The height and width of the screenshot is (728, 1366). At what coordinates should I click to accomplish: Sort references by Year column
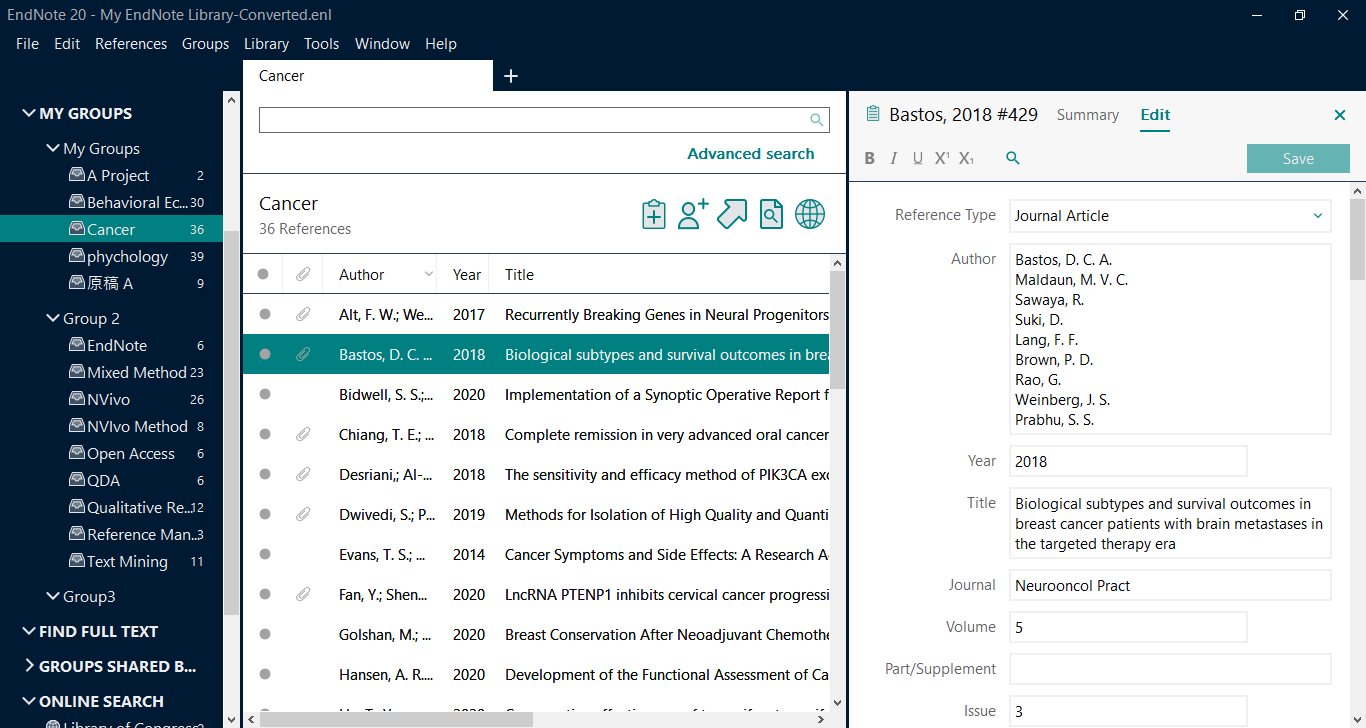pyautogui.click(x=467, y=274)
